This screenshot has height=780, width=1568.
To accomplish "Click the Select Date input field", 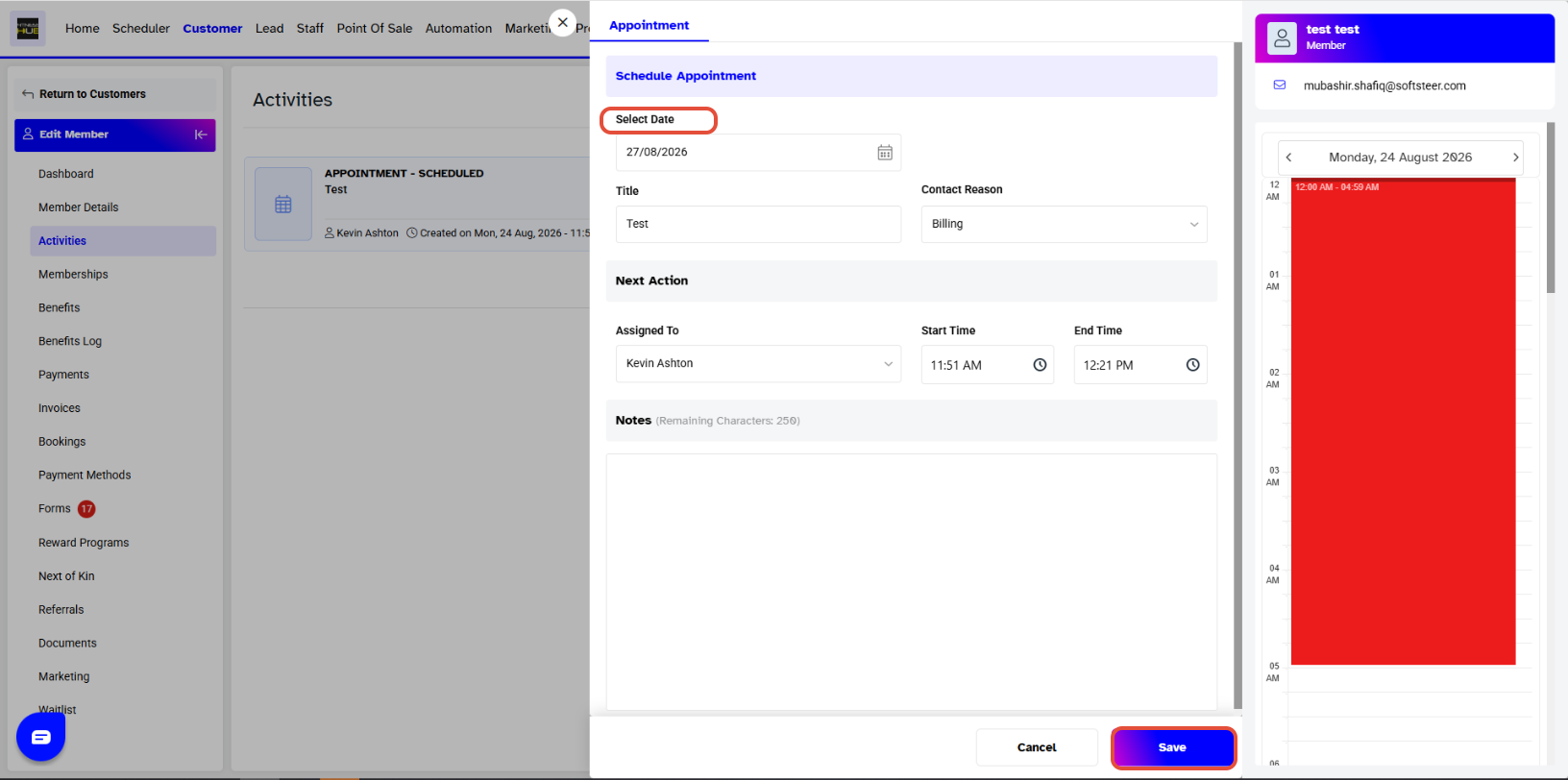I will pos(758,153).
